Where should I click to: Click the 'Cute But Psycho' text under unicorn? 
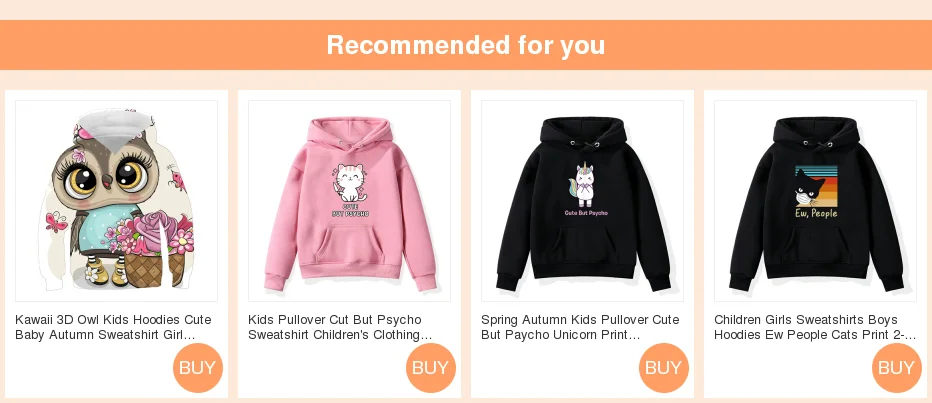tap(586, 212)
